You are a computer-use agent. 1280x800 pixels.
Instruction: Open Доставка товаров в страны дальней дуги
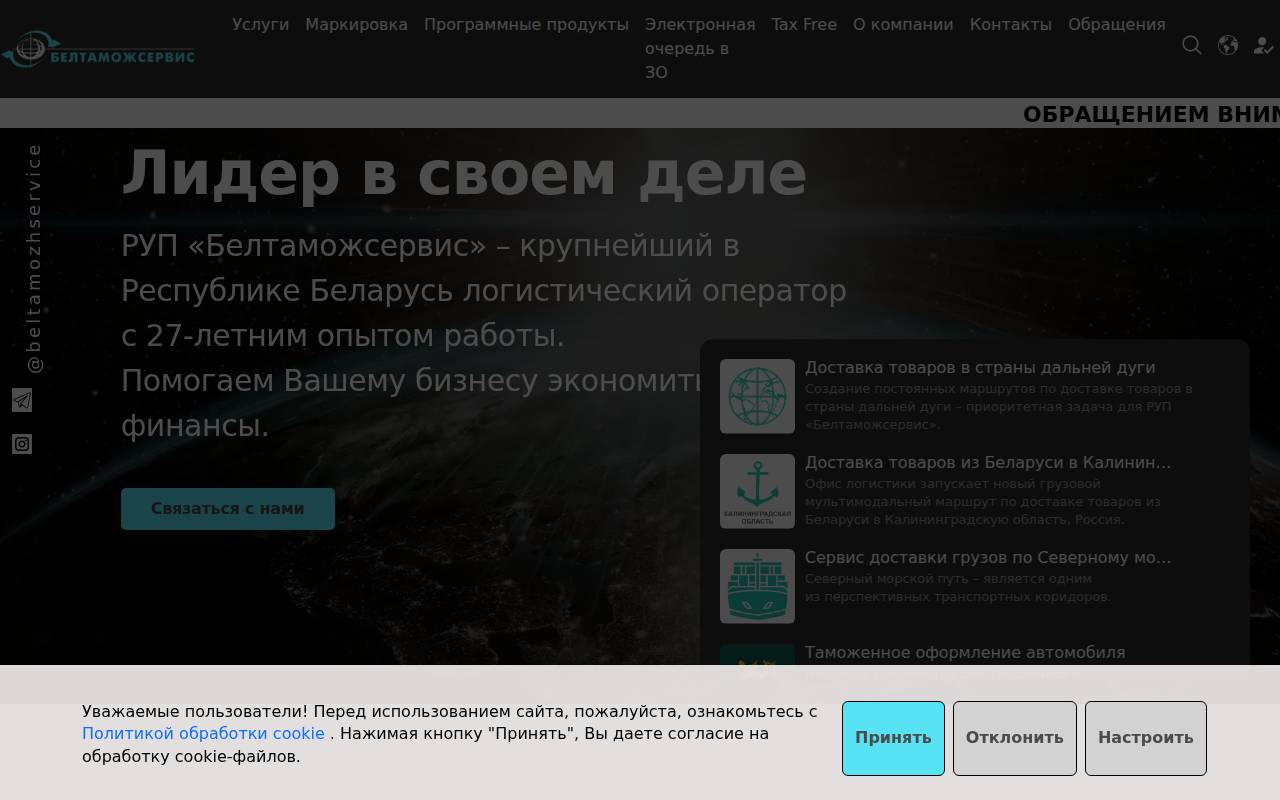click(x=980, y=368)
